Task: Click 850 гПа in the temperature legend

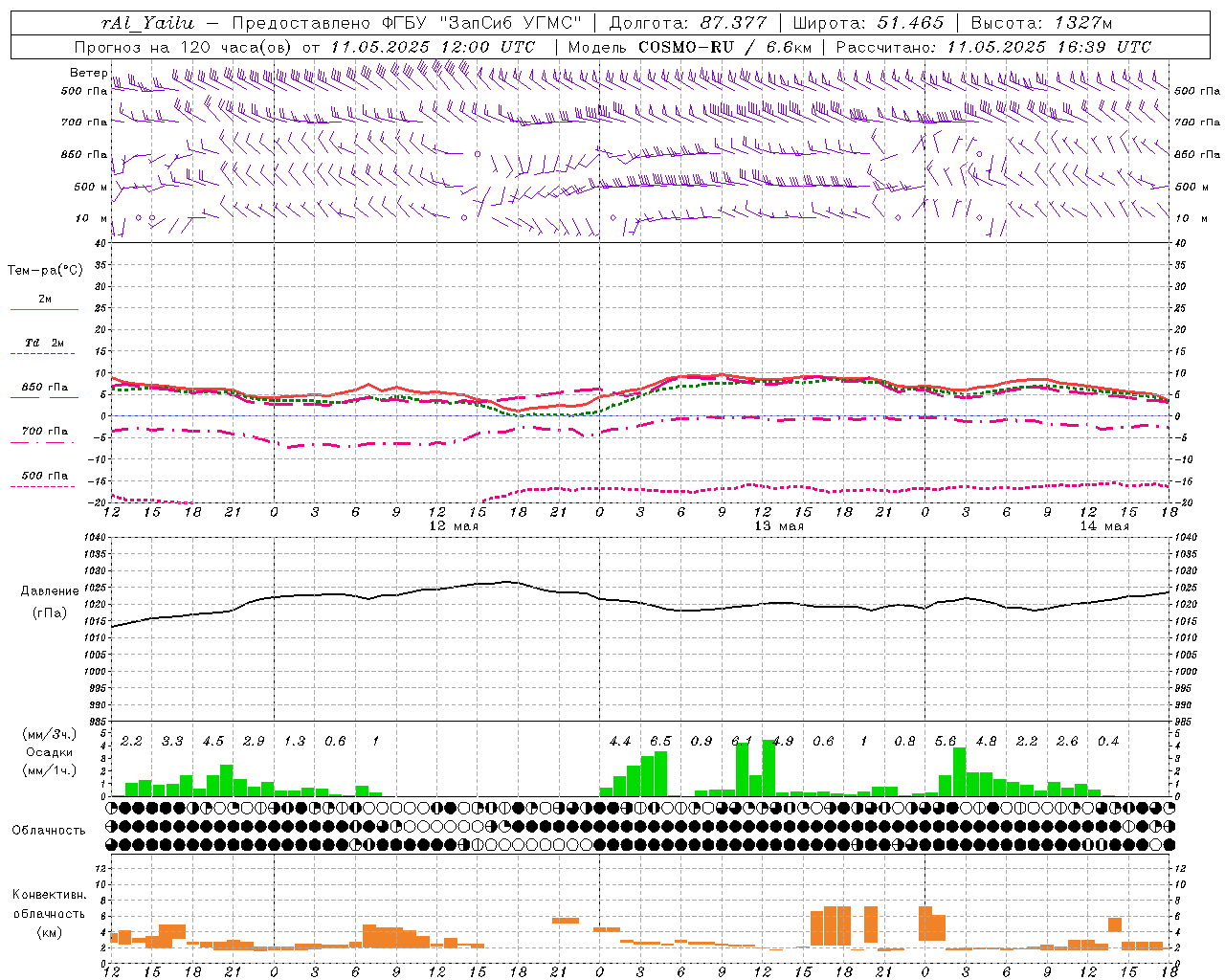Action: coord(45,388)
